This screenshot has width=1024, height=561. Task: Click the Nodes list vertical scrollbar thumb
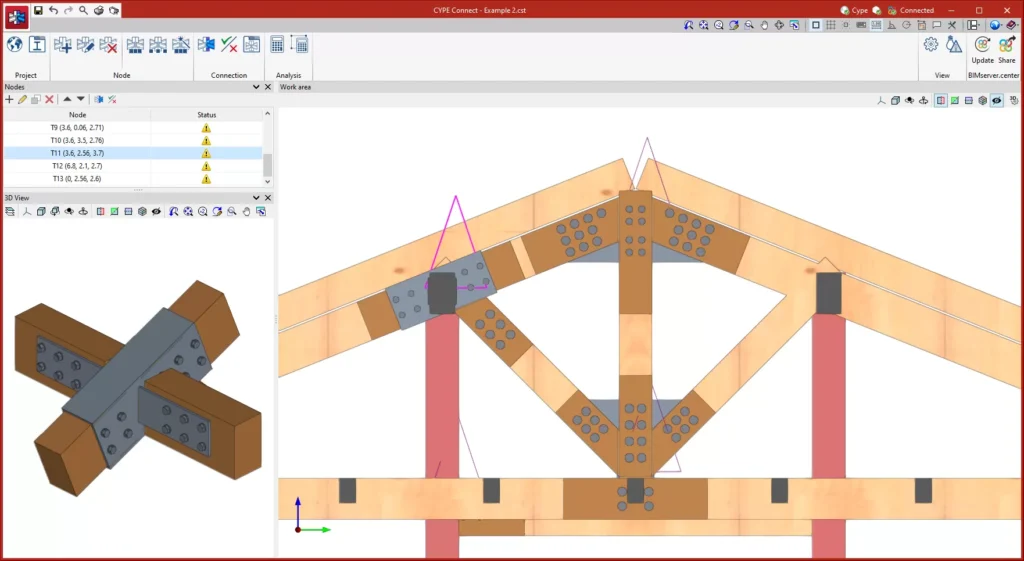coord(267,164)
